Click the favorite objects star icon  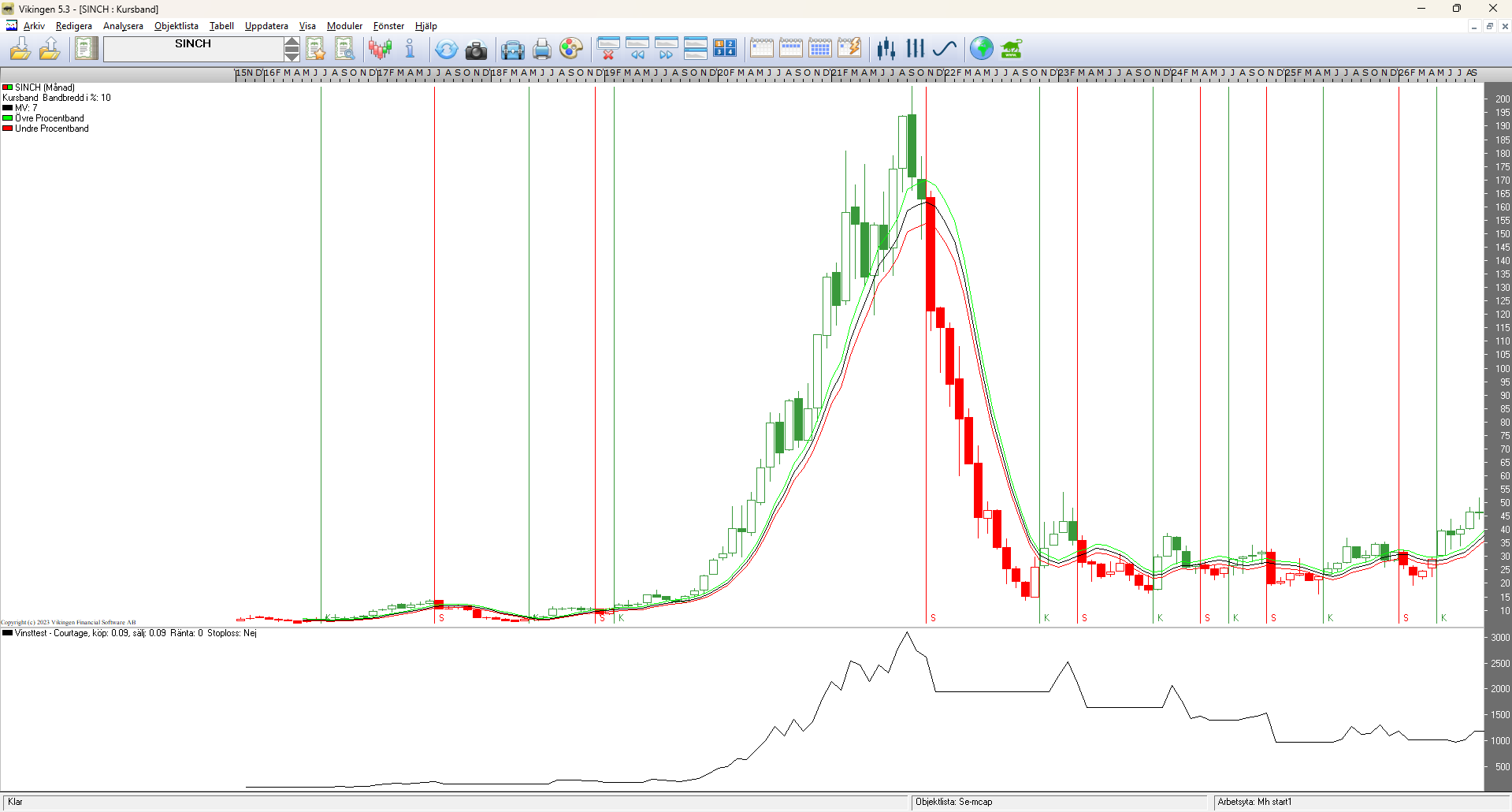click(x=316, y=49)
